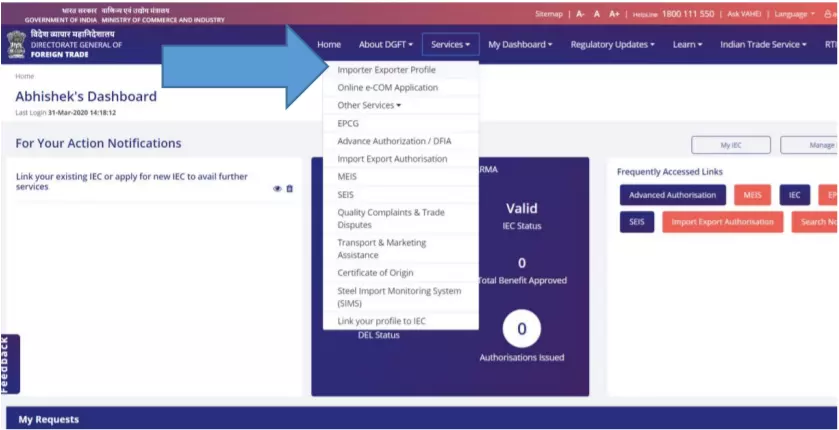Open Quality Complaints & Trade Disputes
Screen dimensions: 839x430
tap(401, 219)
